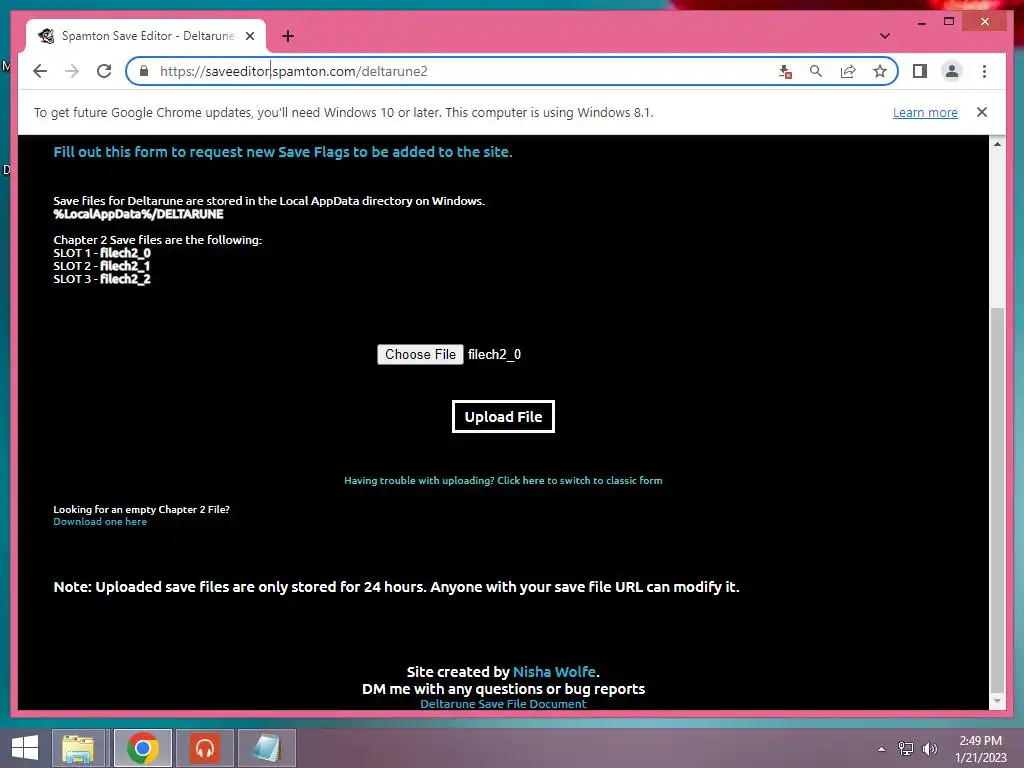Image resolution: width=1024 pixels, height=768 pixels.
Task: Click the Upload File button
Action: [503, 417]
